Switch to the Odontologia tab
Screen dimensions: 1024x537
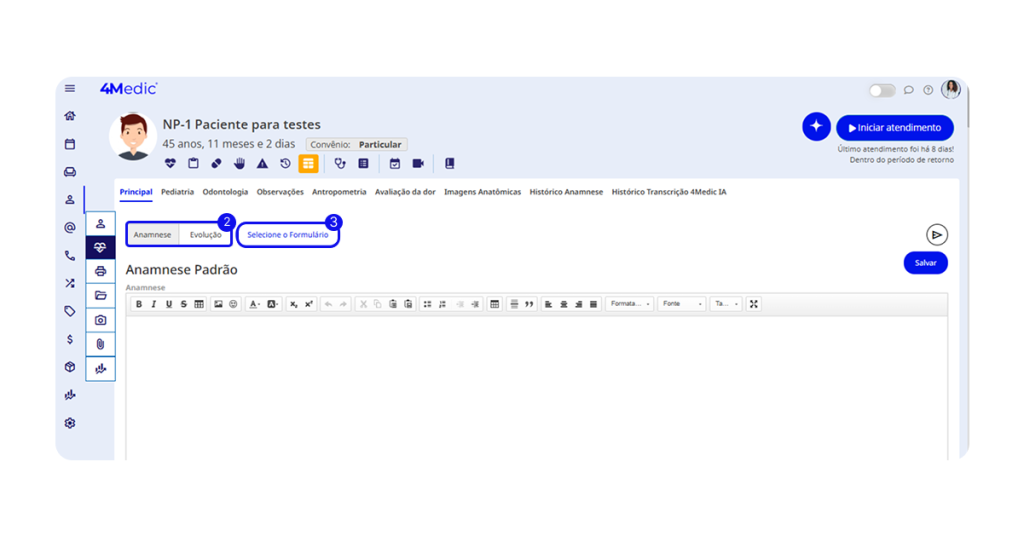click(225, 192)
